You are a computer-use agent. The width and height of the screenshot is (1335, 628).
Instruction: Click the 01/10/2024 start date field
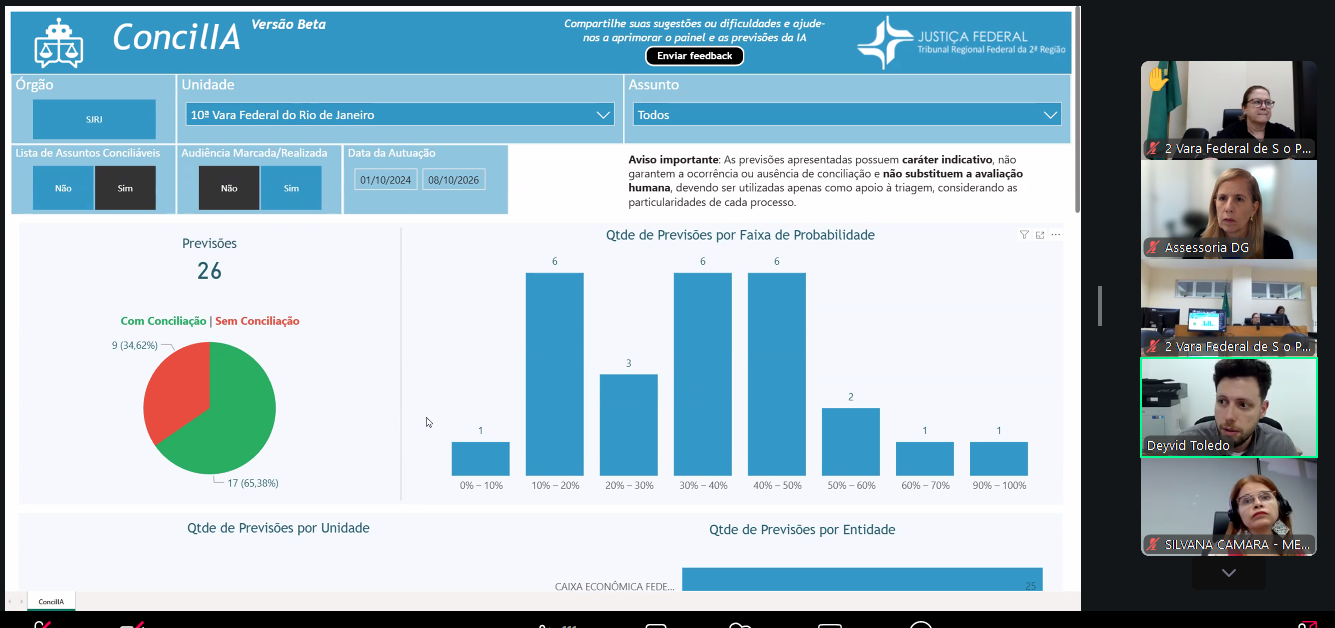point(386,180)
